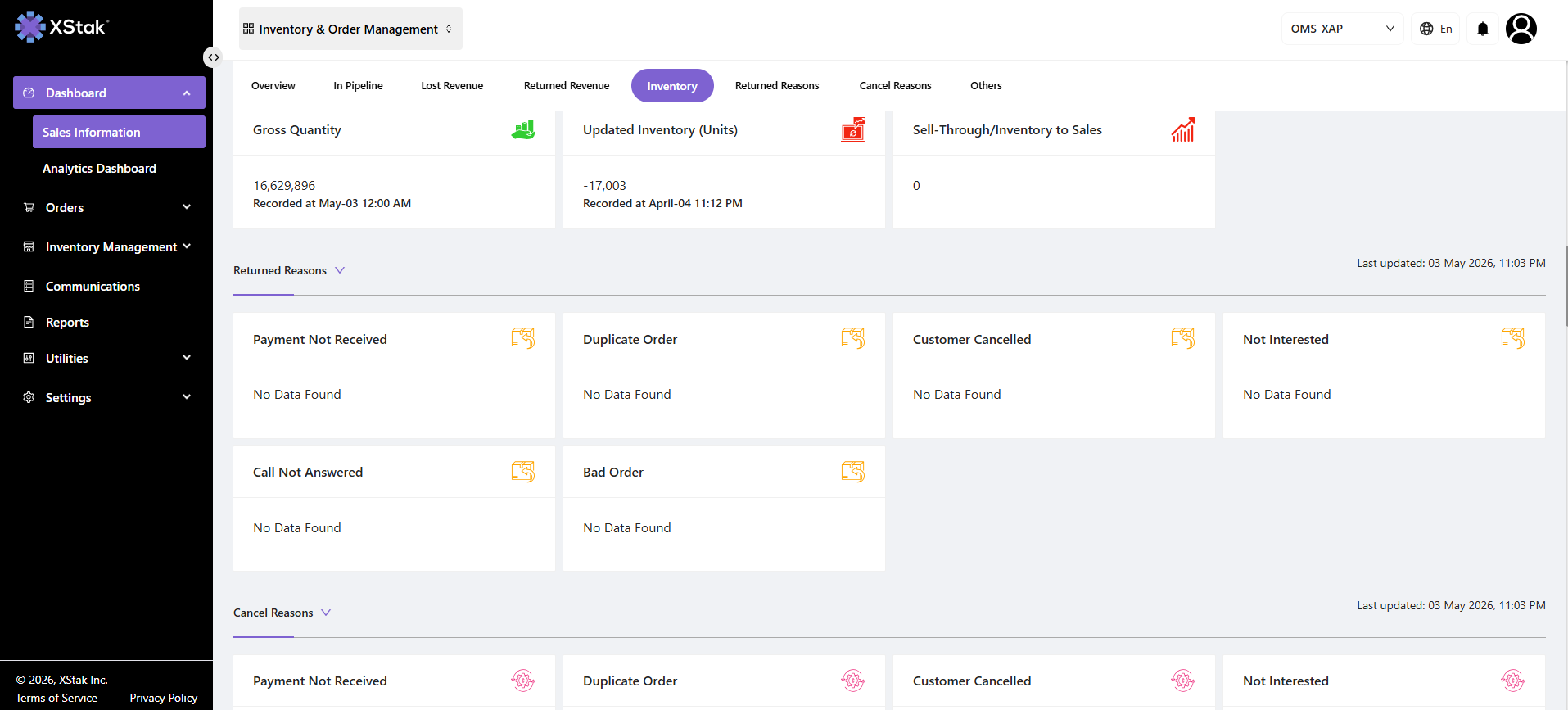The image size is (1568, 710).
Task: Open the Privacy Policy link
Action: (x=164, y=698)
